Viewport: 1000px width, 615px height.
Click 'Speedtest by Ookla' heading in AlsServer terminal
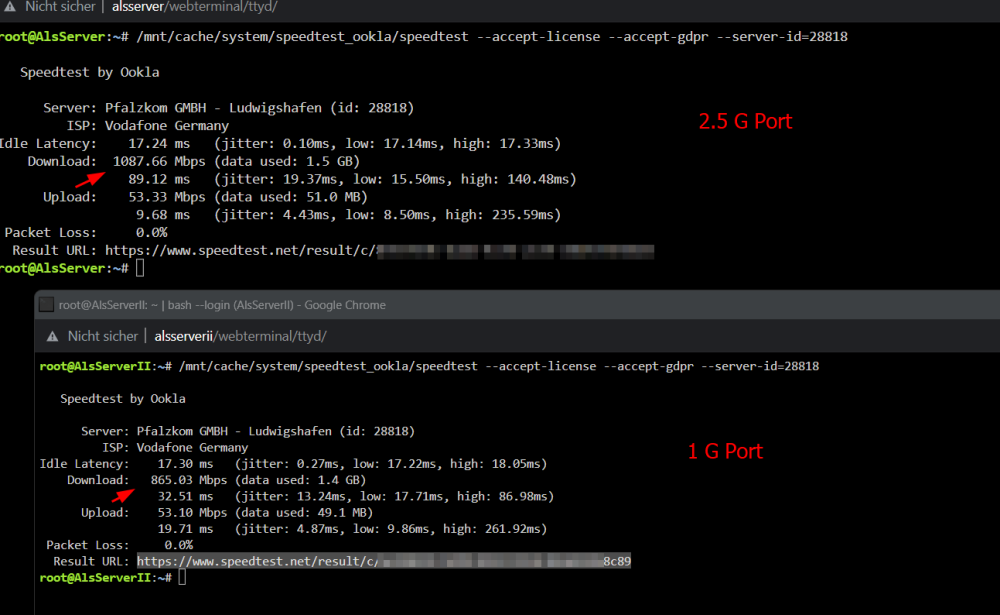click(x=90, y=72)
